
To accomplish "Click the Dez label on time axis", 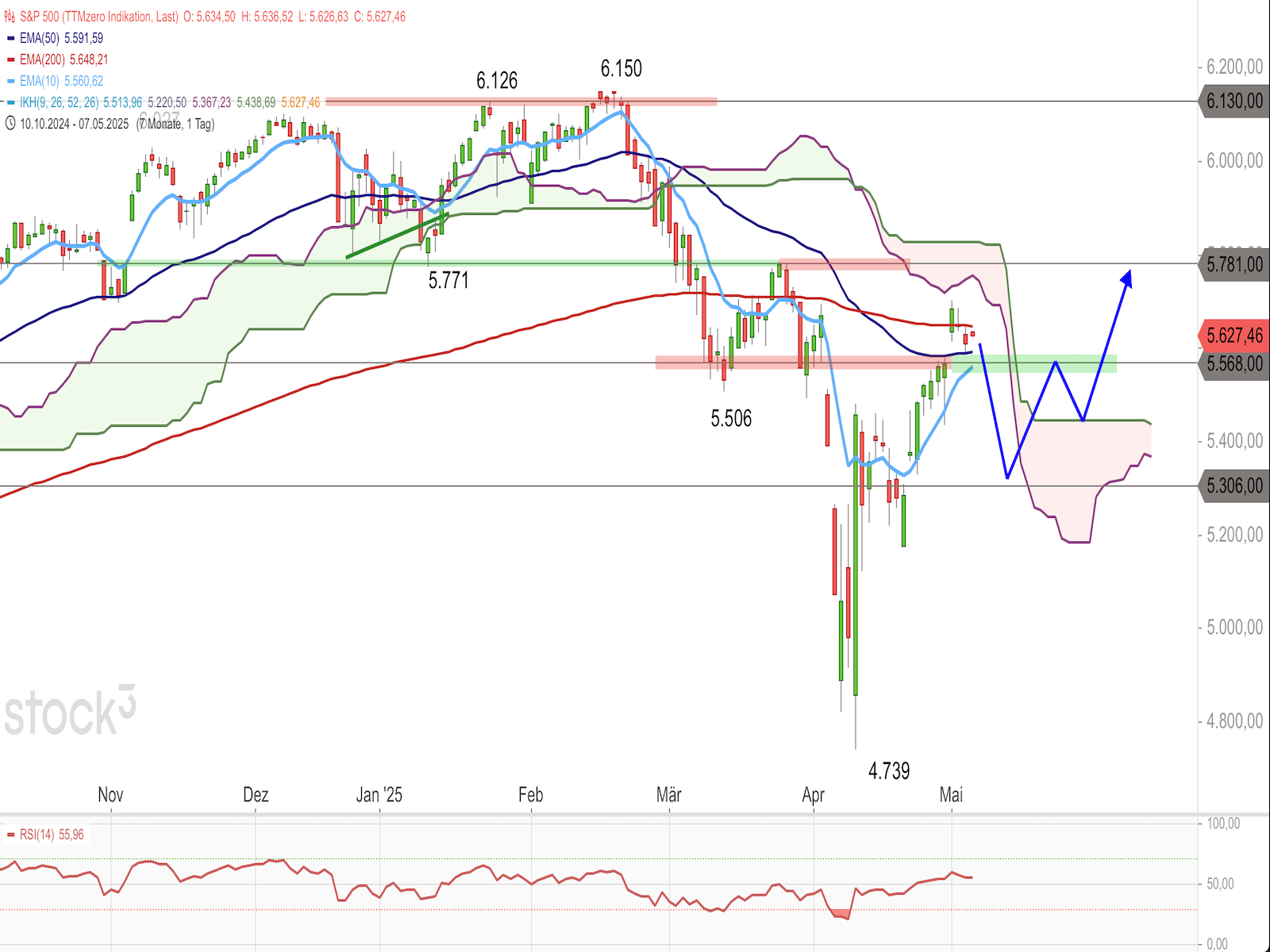I will tap(256, 794).
